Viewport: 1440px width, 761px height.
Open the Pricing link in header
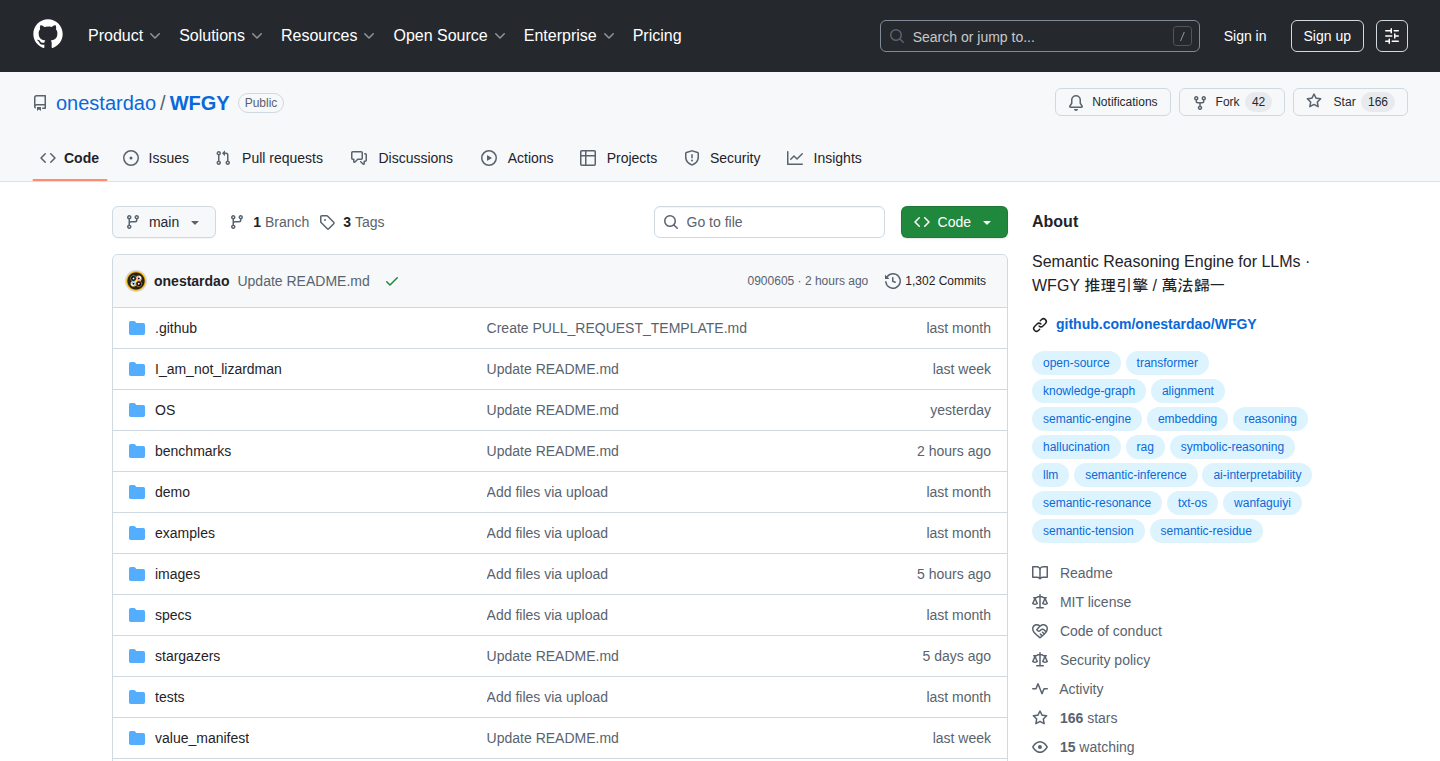pos(657,35)
